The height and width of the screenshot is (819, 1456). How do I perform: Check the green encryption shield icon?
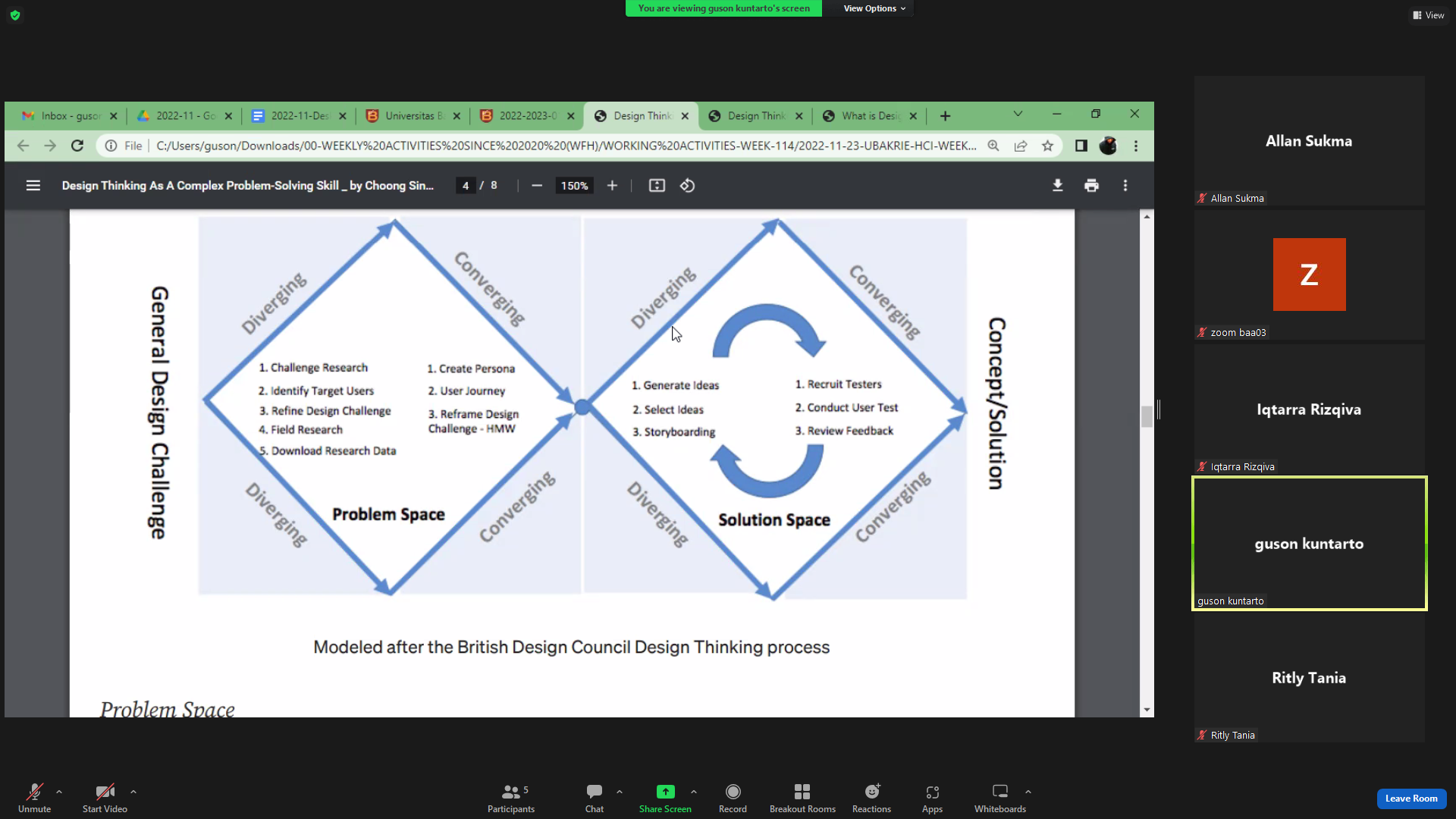(15, 15)
